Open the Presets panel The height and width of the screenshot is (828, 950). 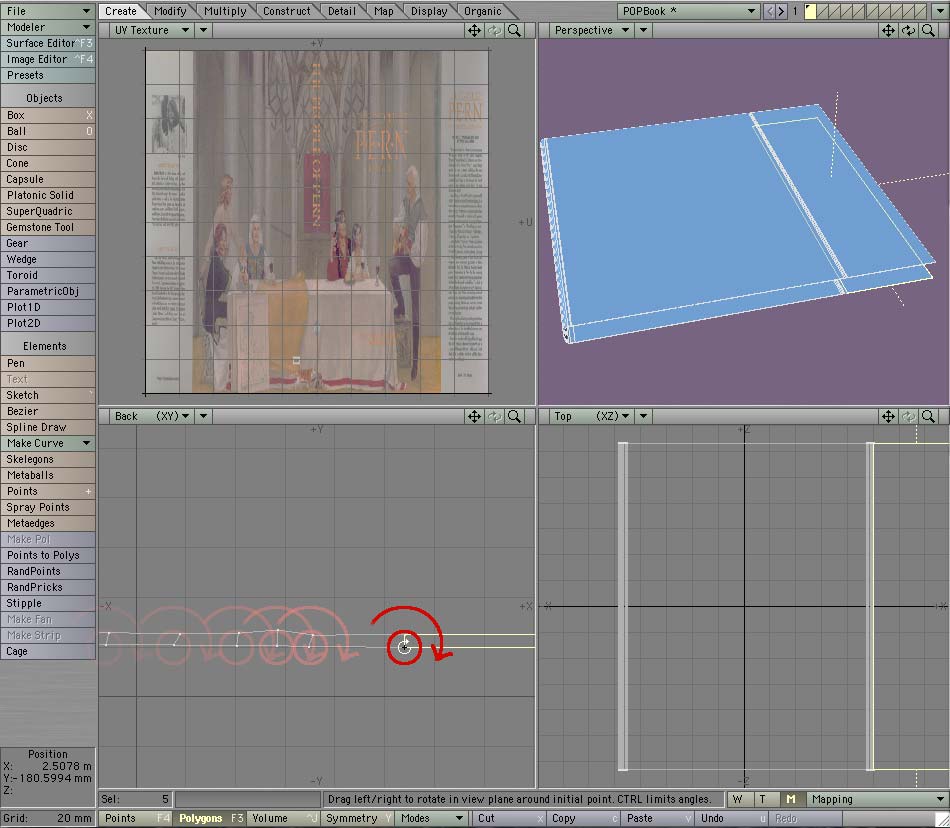[48, 75]
